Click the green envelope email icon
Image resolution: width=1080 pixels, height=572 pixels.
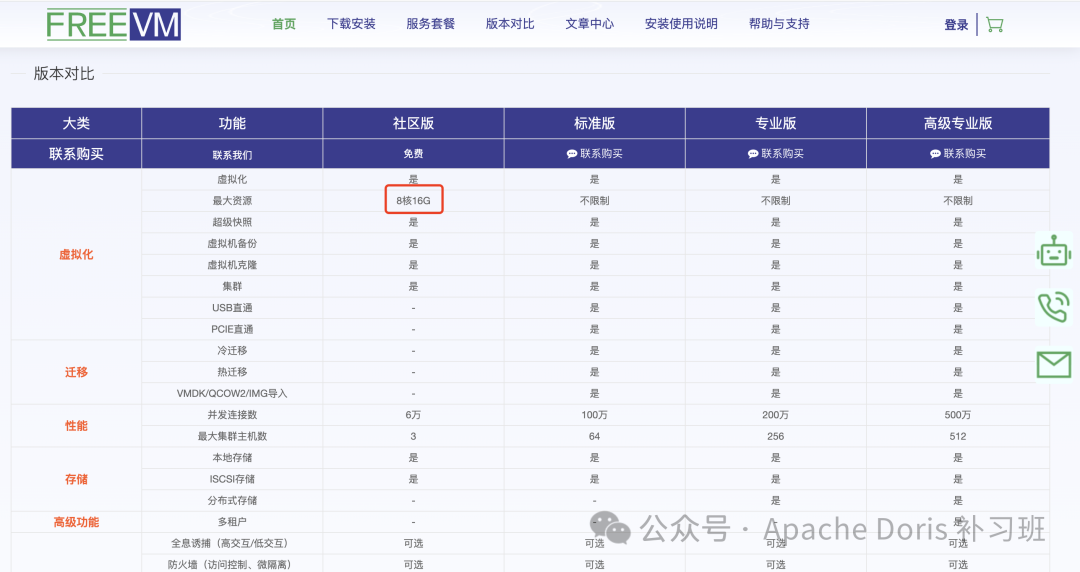click(x=1054, y=365)
